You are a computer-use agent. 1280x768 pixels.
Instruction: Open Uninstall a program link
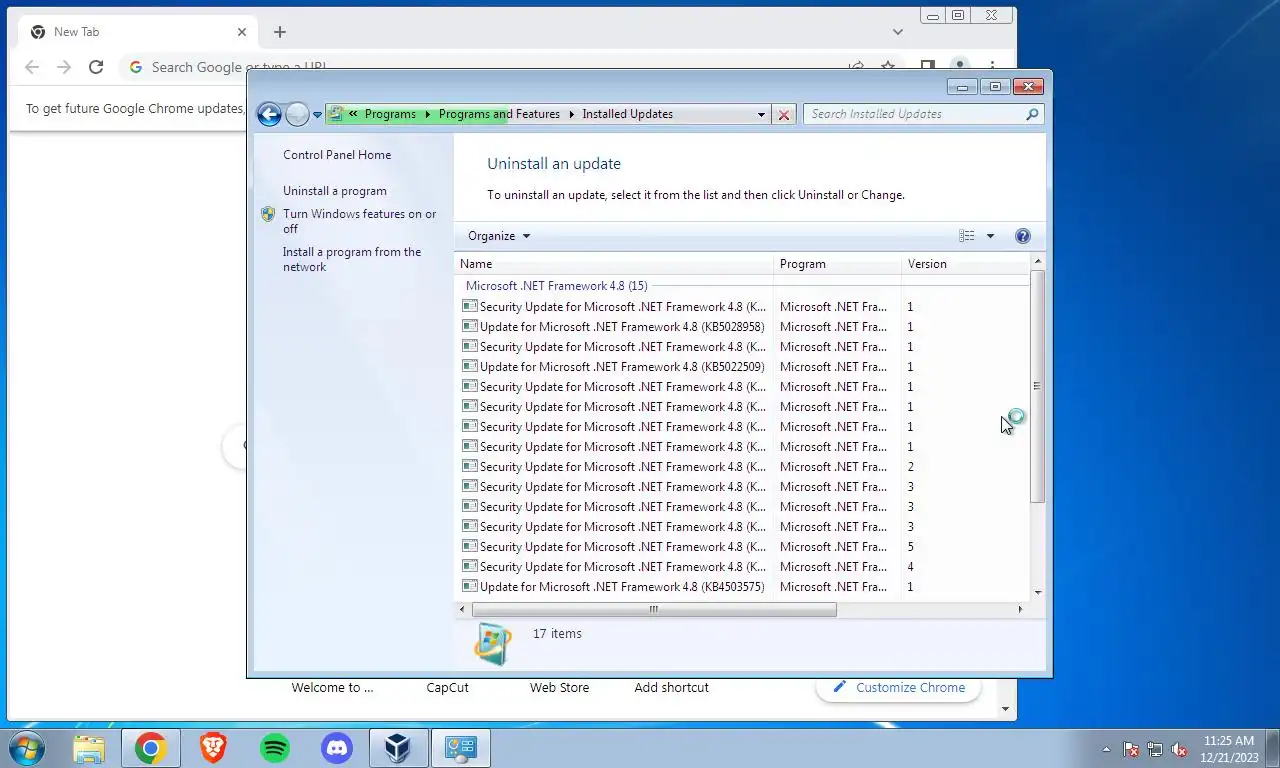[x=334, y=191]
